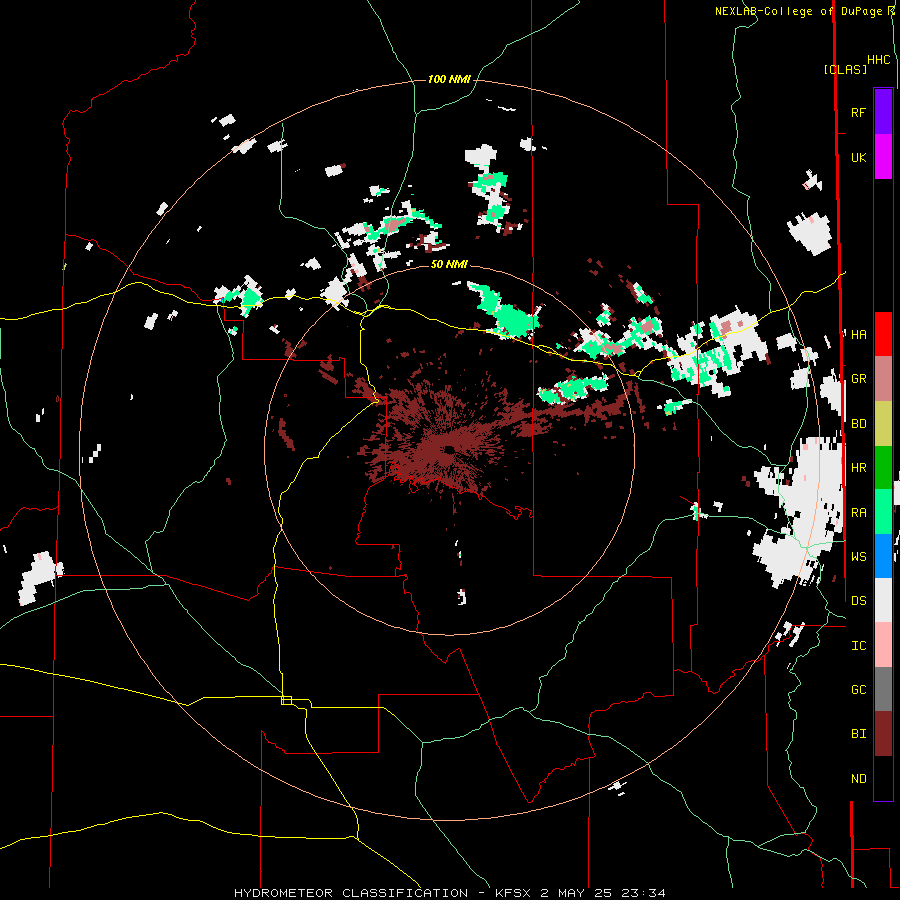Click the RF purple legend swatch

tap(883, 112)
